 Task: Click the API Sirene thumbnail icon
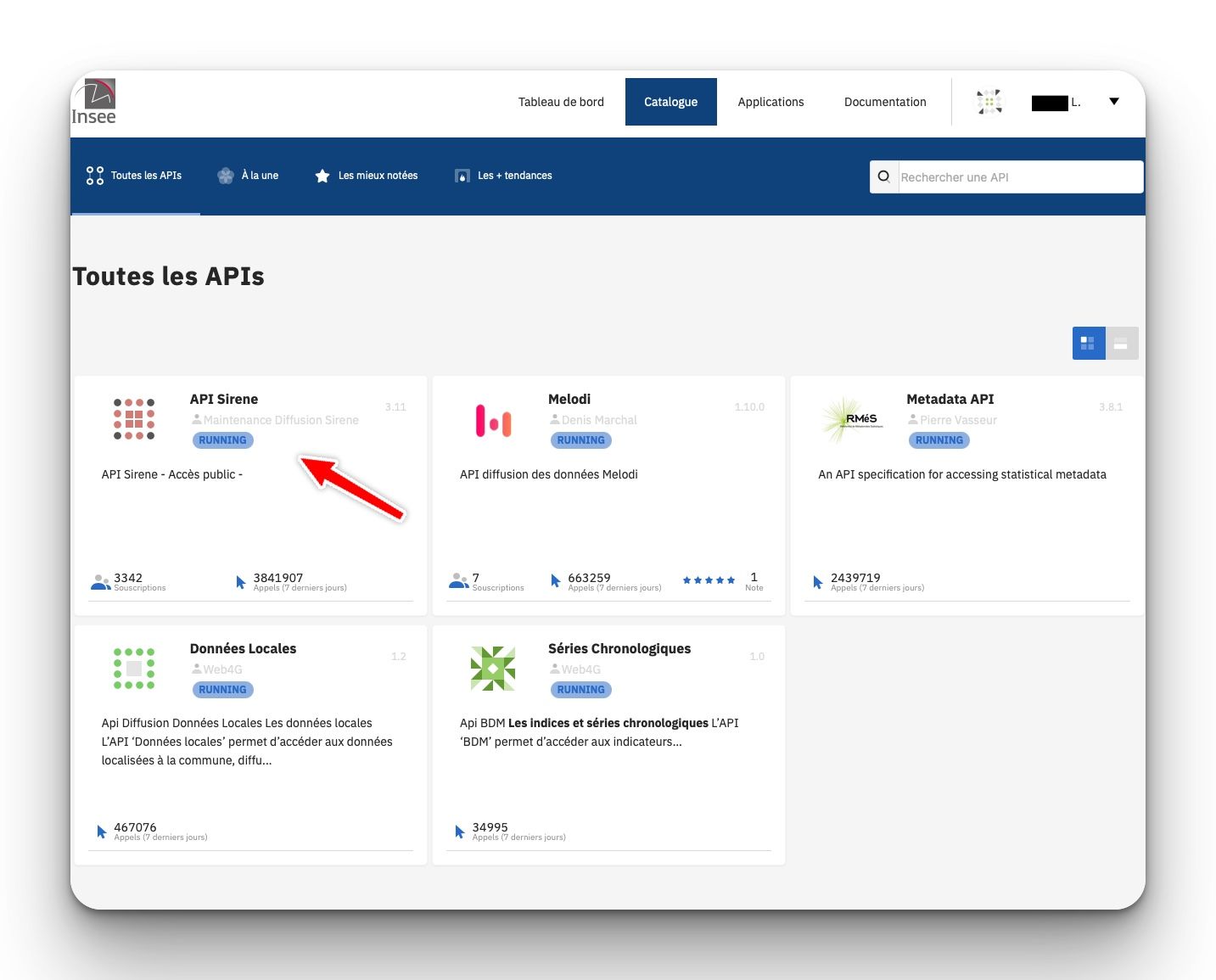[134, 418]
